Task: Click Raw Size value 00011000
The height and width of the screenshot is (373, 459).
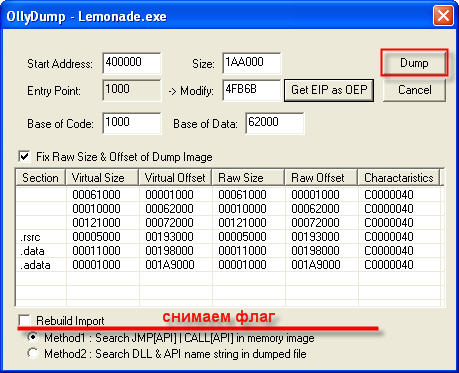Action: point(242,251)
